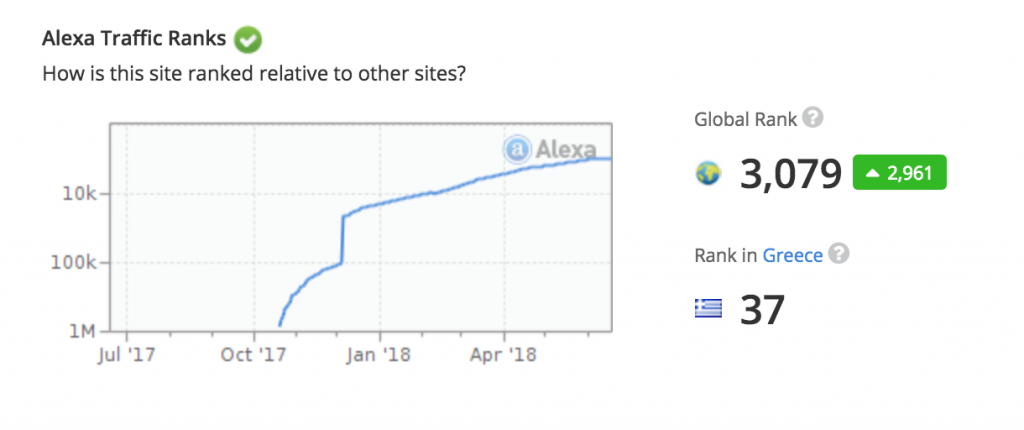Screen dimensions: 1024x430
Task: Click the Oct '17 label on chart axis
Action: [x=253, y=353]
